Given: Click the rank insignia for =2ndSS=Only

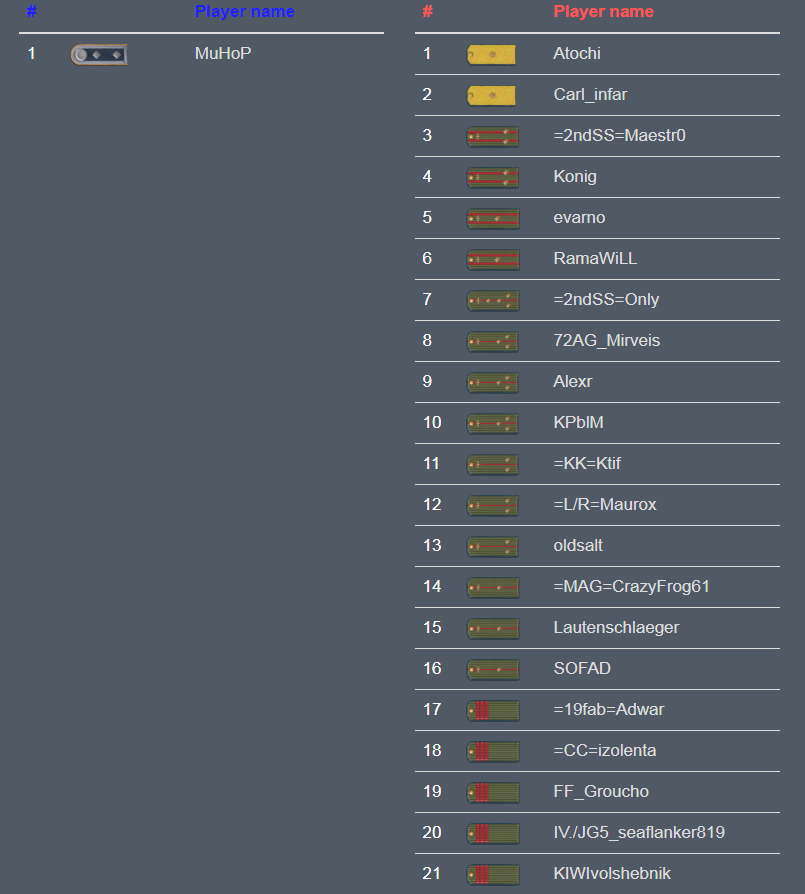Looking at the screenshot, I should tap(492, 300).
